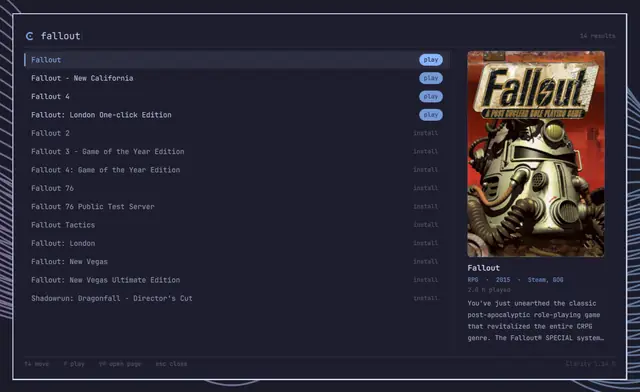Click install for Fallout 3 - Game of the Year Edition
The height and width of the screenshot is (392, 640).
pos(425,151)
